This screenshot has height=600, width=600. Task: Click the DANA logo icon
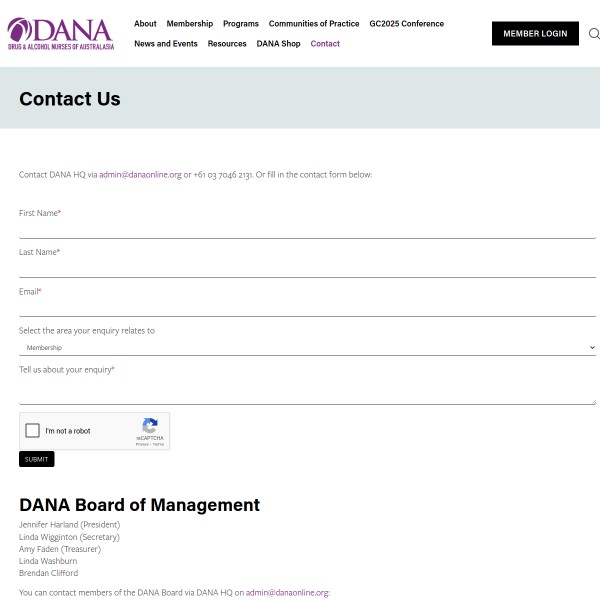click(x=60, y=33)
